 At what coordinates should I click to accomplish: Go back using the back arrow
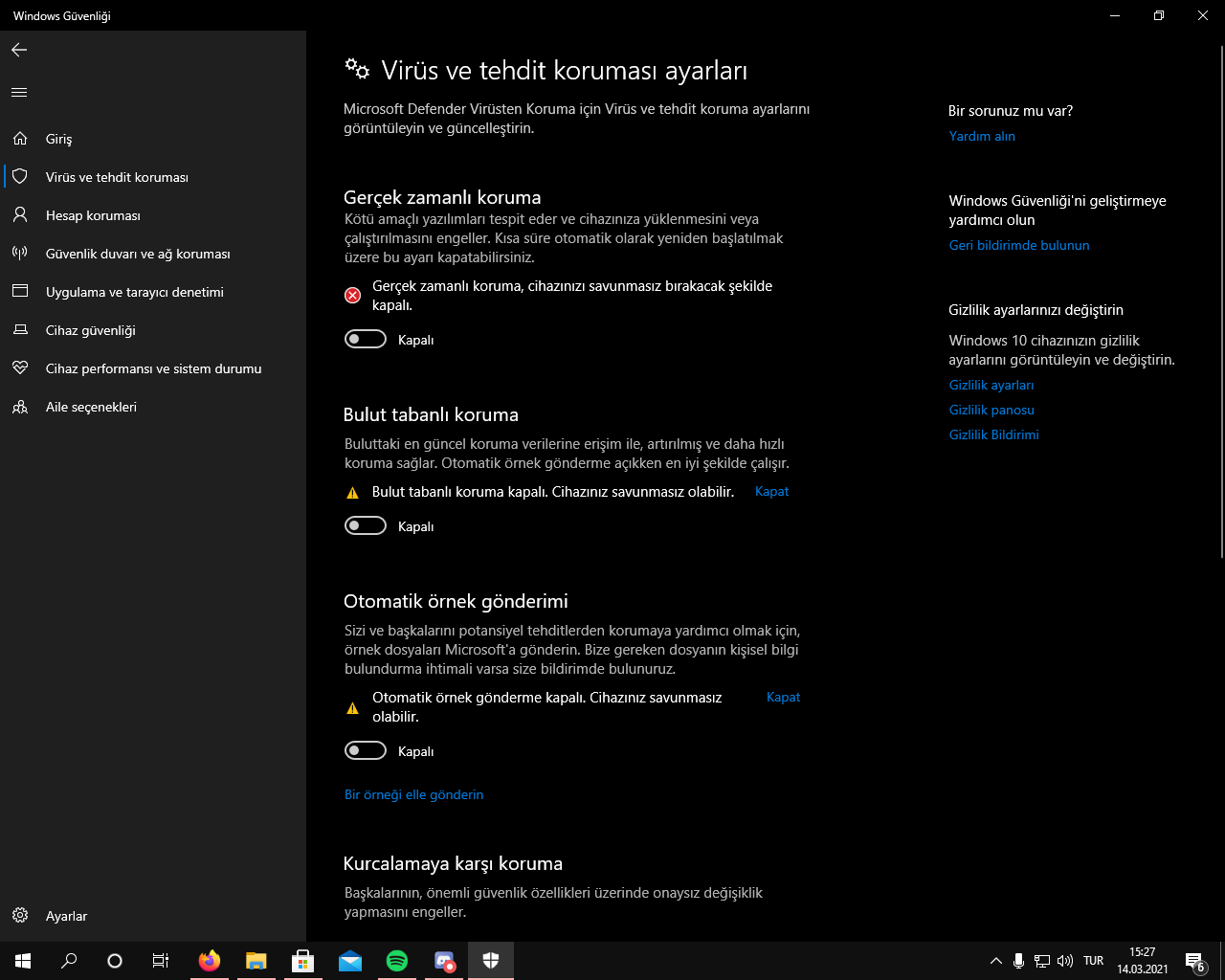(19, 50)
